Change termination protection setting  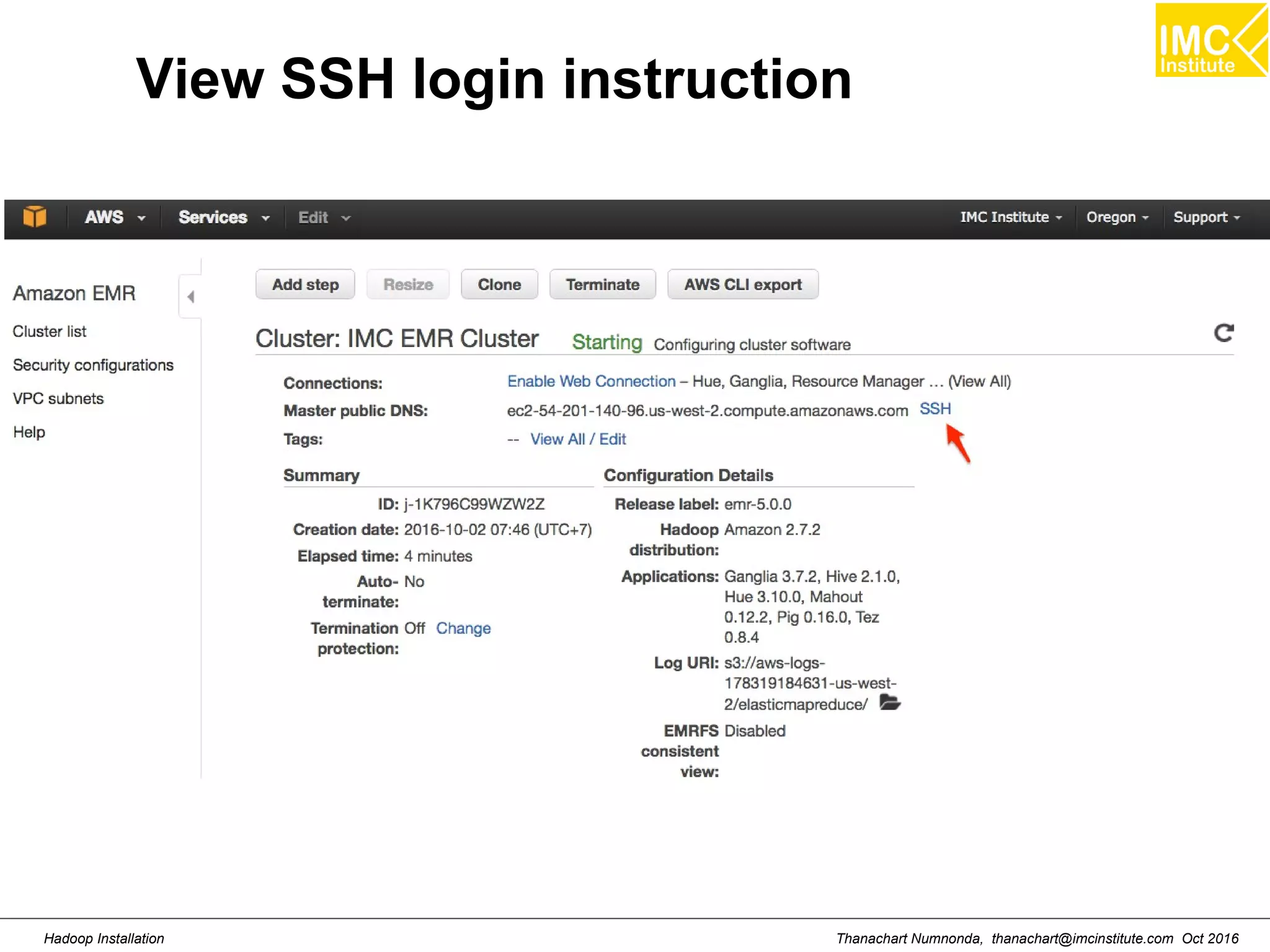point(463,628)
